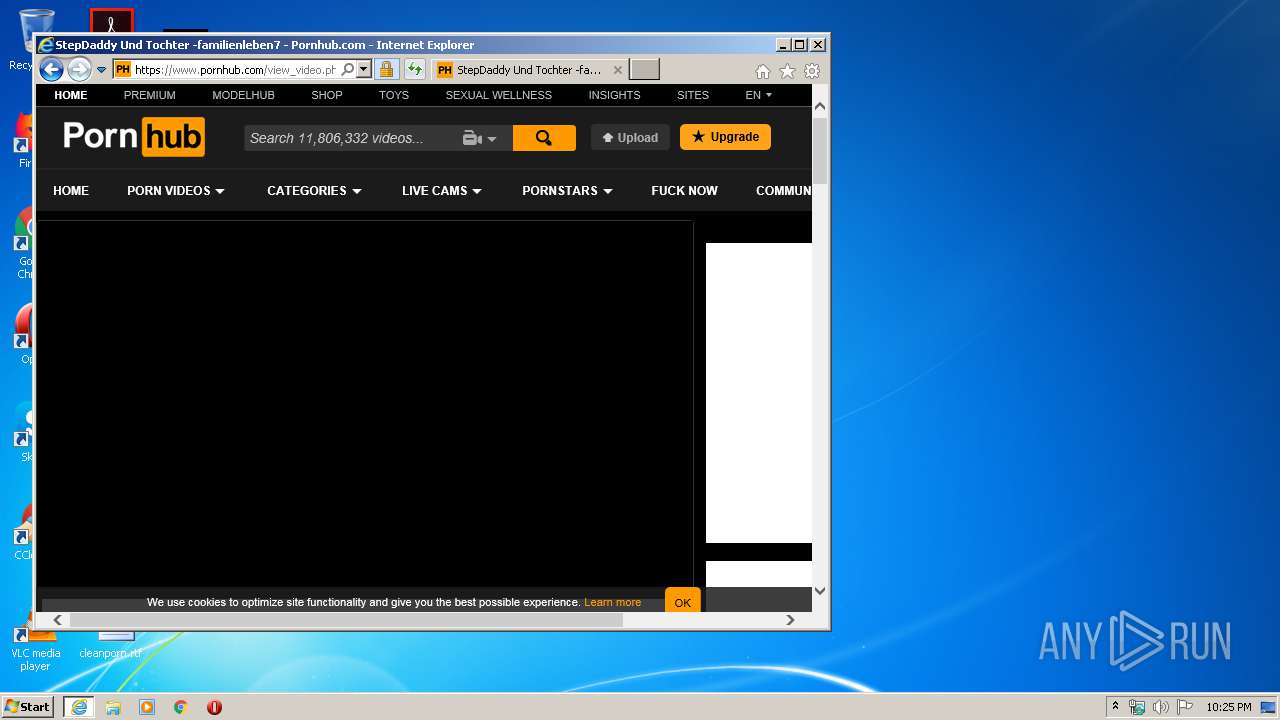The image size is (1280, 720).
Task: Click the site logo
Action: coord(134,137)
